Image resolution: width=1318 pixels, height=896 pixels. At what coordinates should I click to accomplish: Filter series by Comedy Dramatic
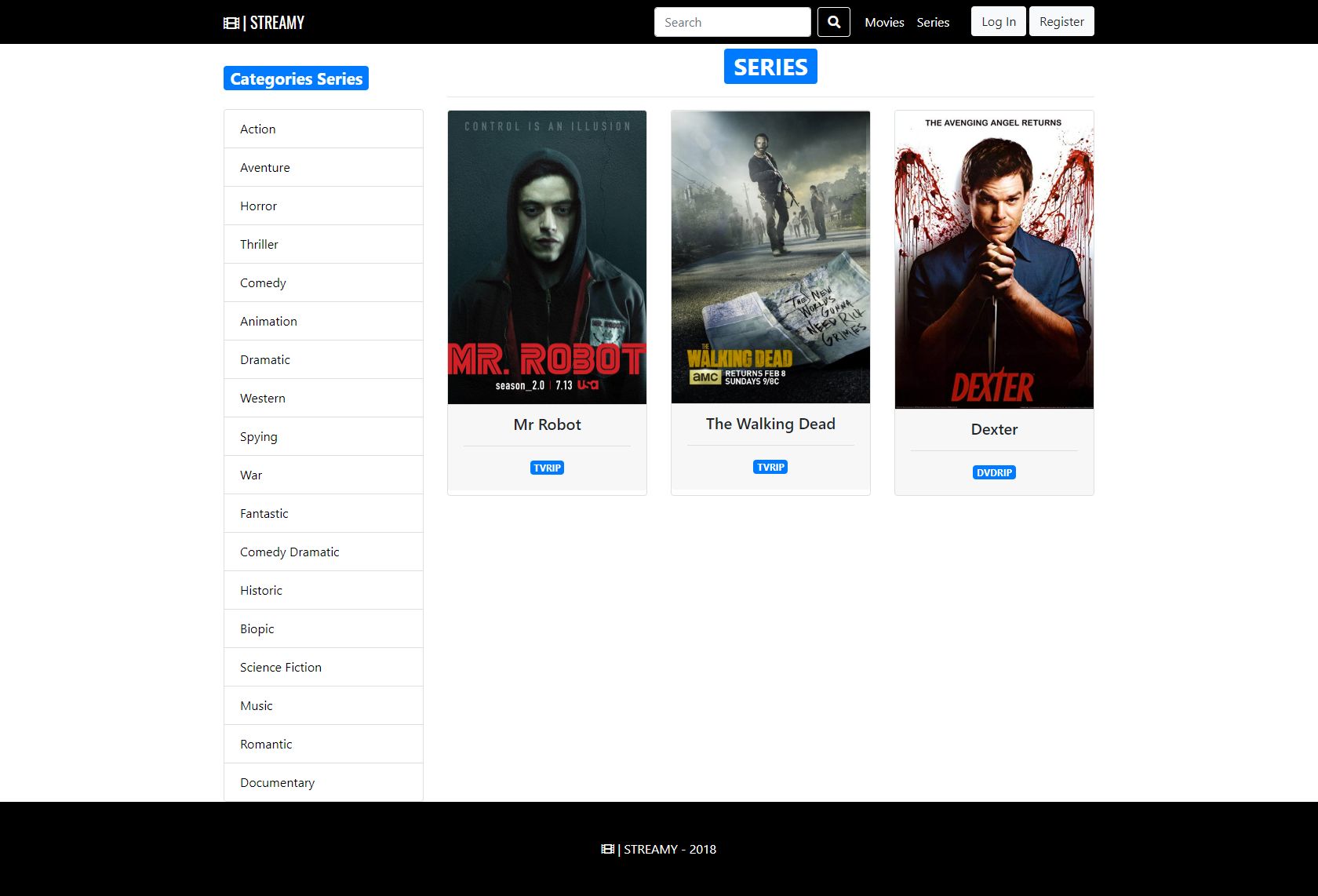click(x=323, y=552)
